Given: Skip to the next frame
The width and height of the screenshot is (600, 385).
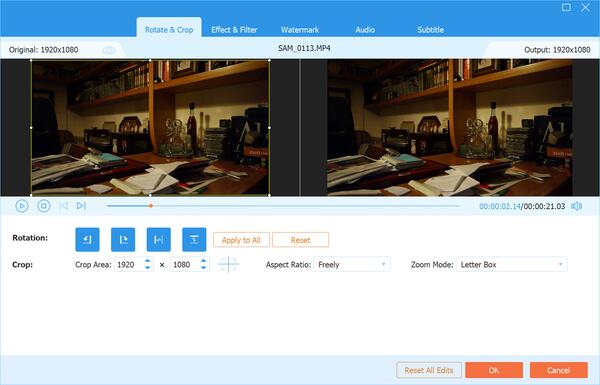Looking at the screenshot, I should click(x=81, y=206).
